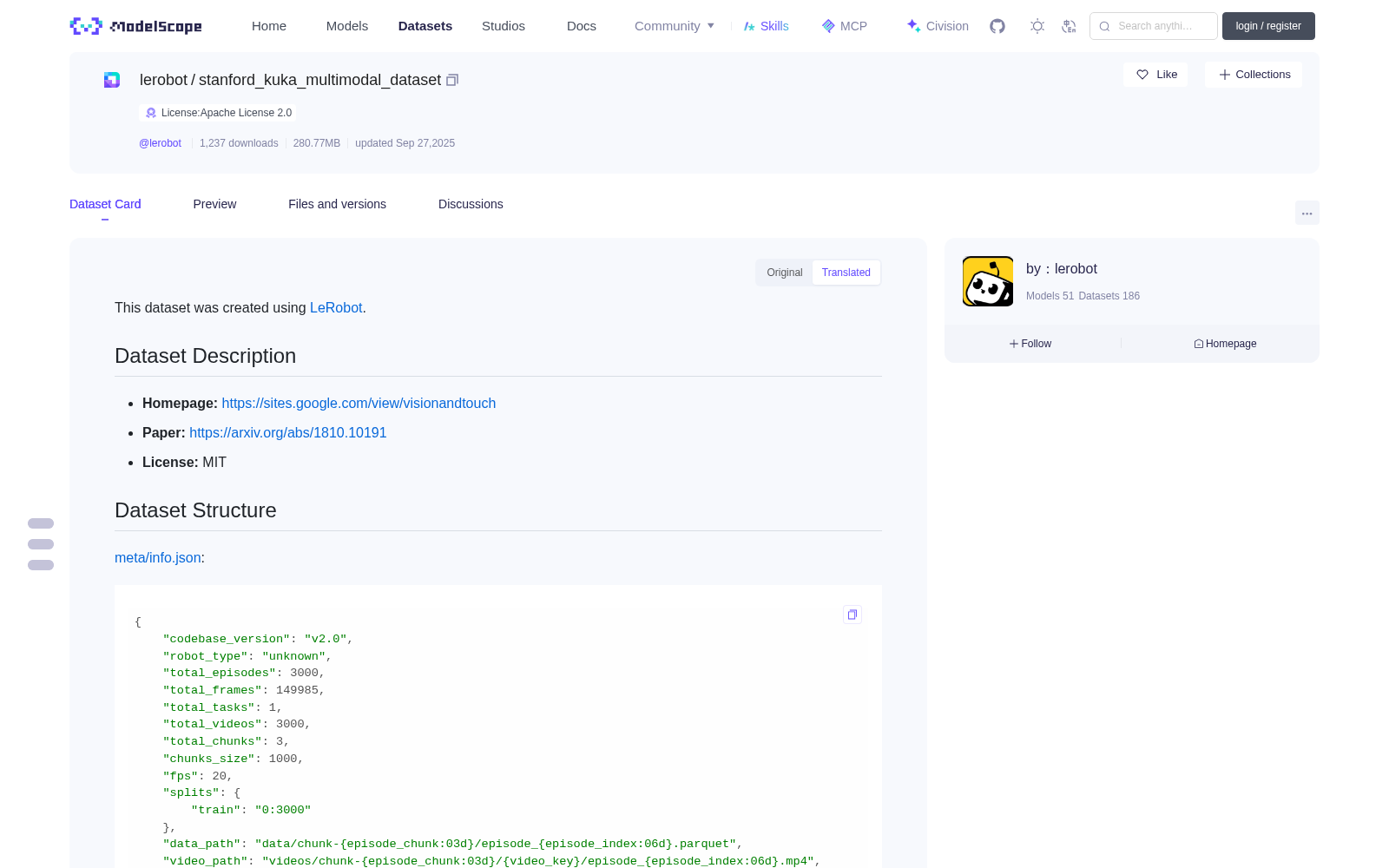Click the lerobot avatar image
The height and width of the screenshot is (868, 1389).
tap(988, 281)
